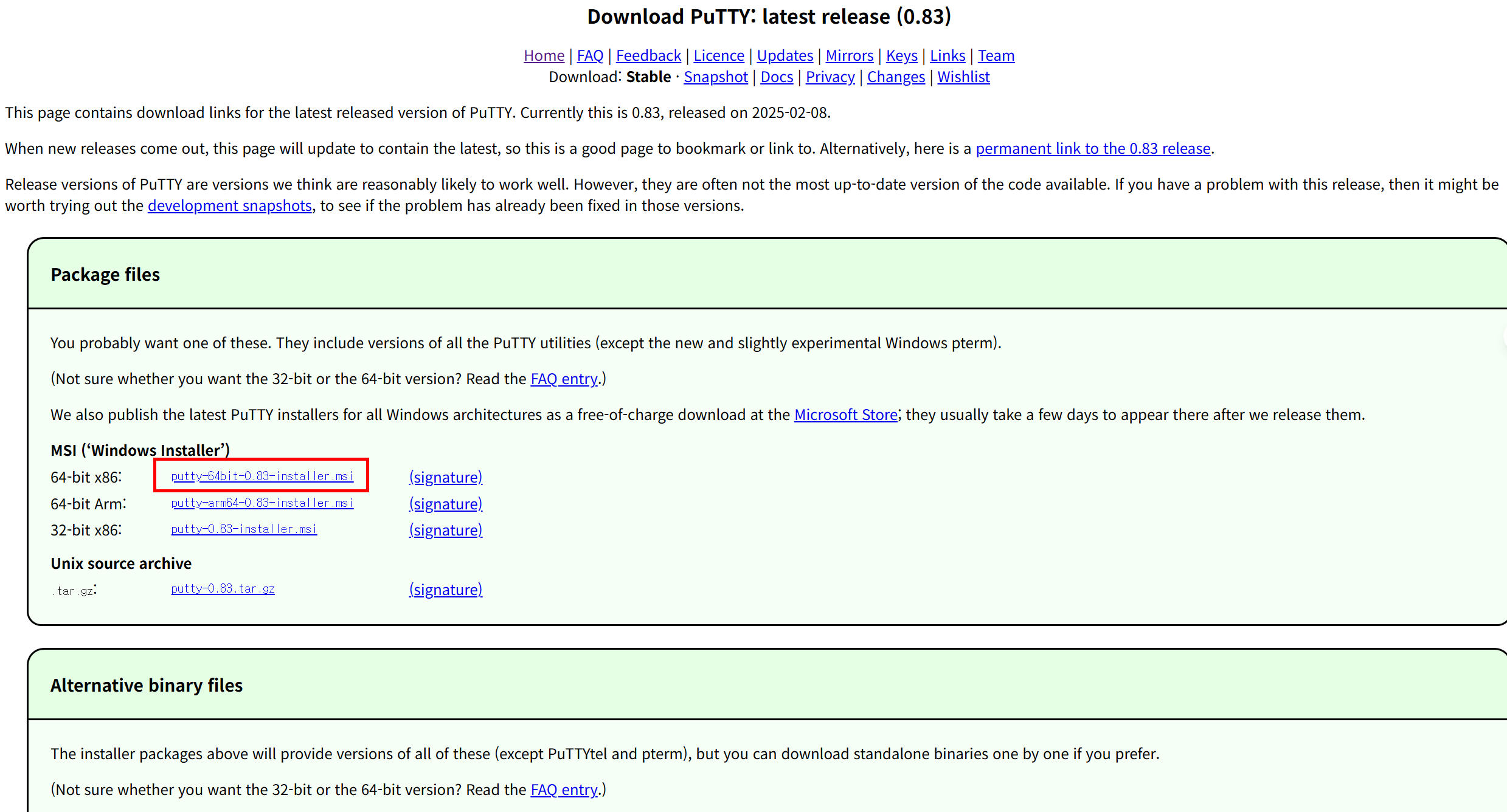1507x812 pixels.
Task: Download putty-0.83.tar.gz source archive
Action: coord(223,588)
